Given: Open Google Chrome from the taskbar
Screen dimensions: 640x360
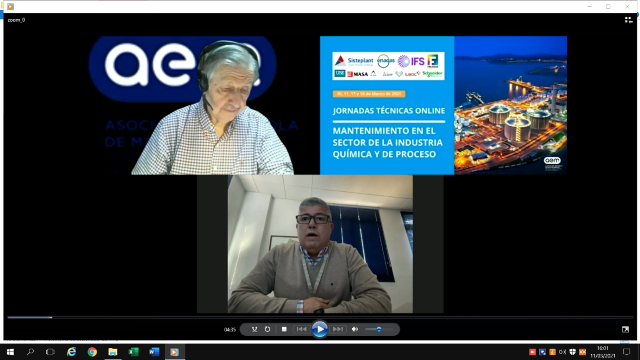Looking at the screenshot, I should pos(92,352).
